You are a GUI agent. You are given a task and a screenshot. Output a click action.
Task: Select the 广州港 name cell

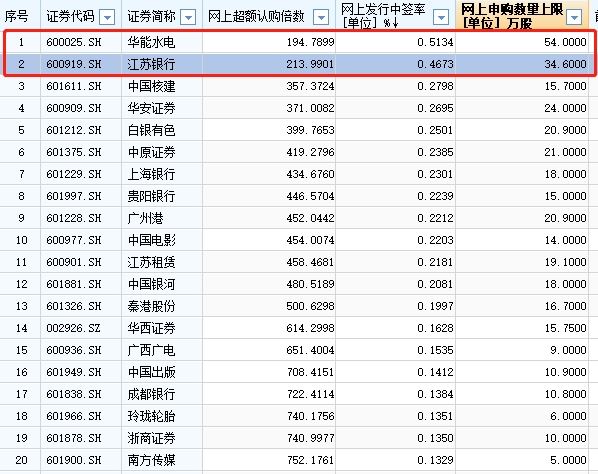146,218
